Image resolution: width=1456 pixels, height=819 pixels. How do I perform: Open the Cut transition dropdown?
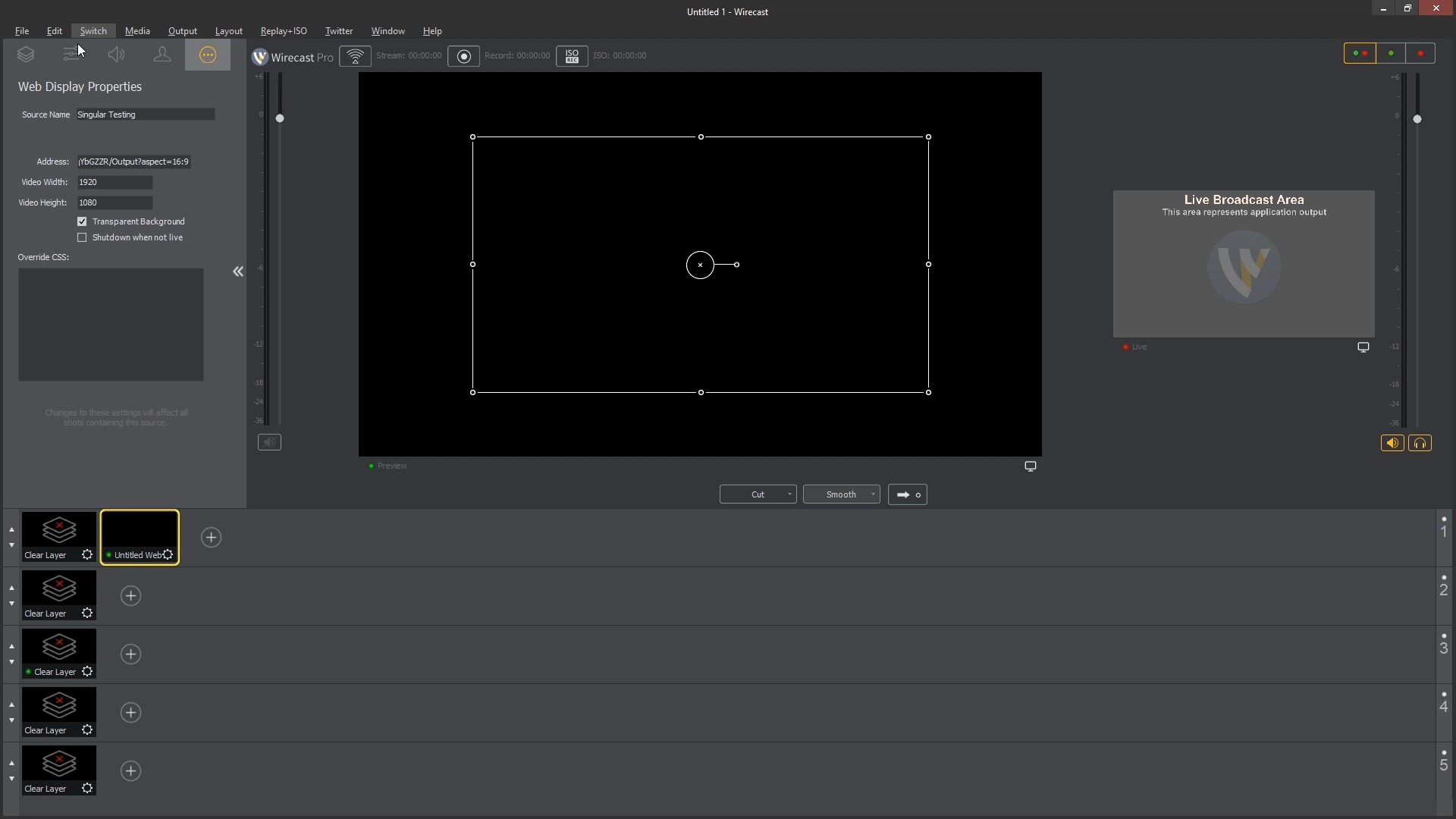coord(789,494)
